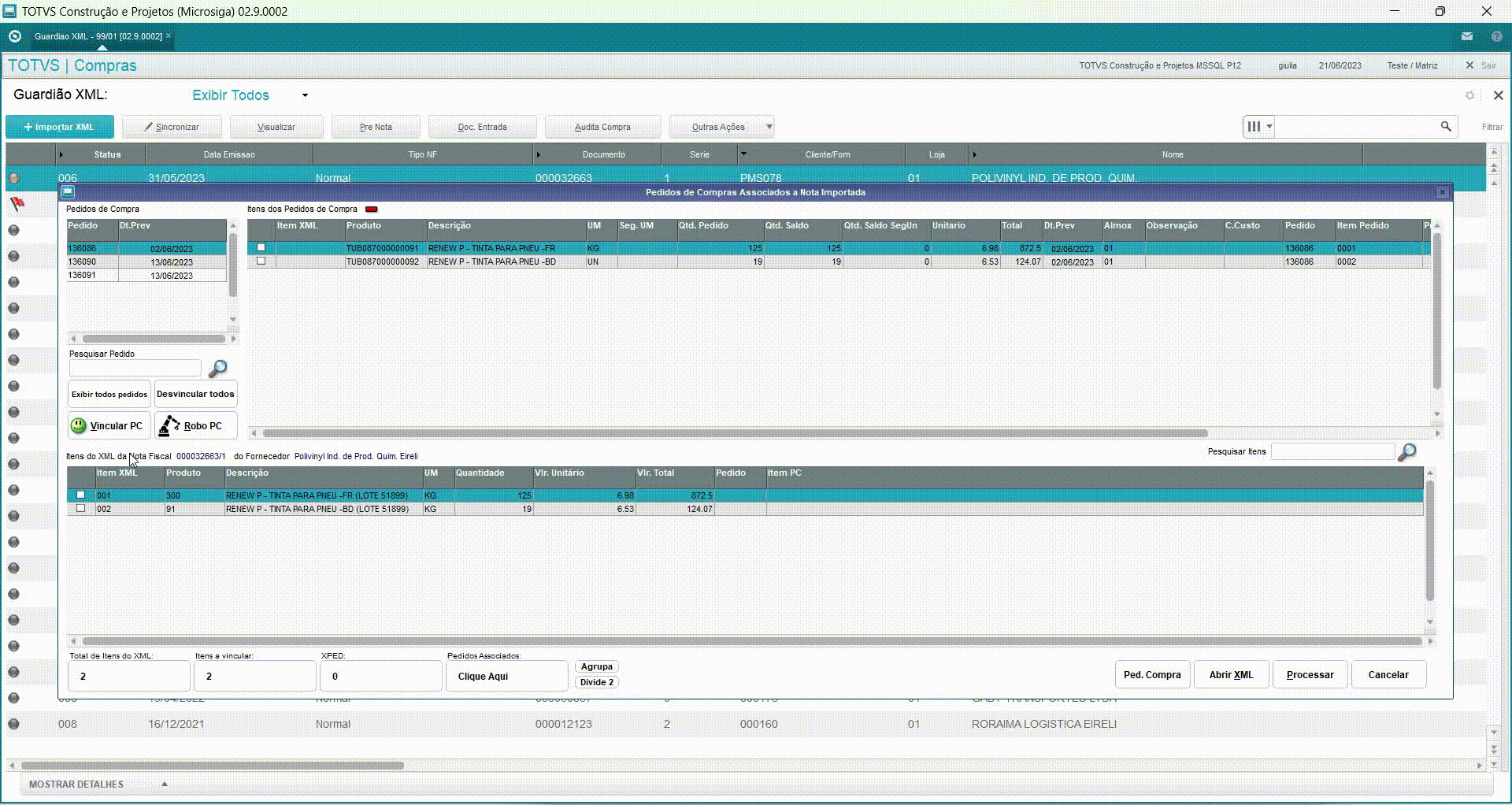Click Exibir todos pedidos button
Image resolution: width=1512 pixels, height=805 pixels.
109,394
